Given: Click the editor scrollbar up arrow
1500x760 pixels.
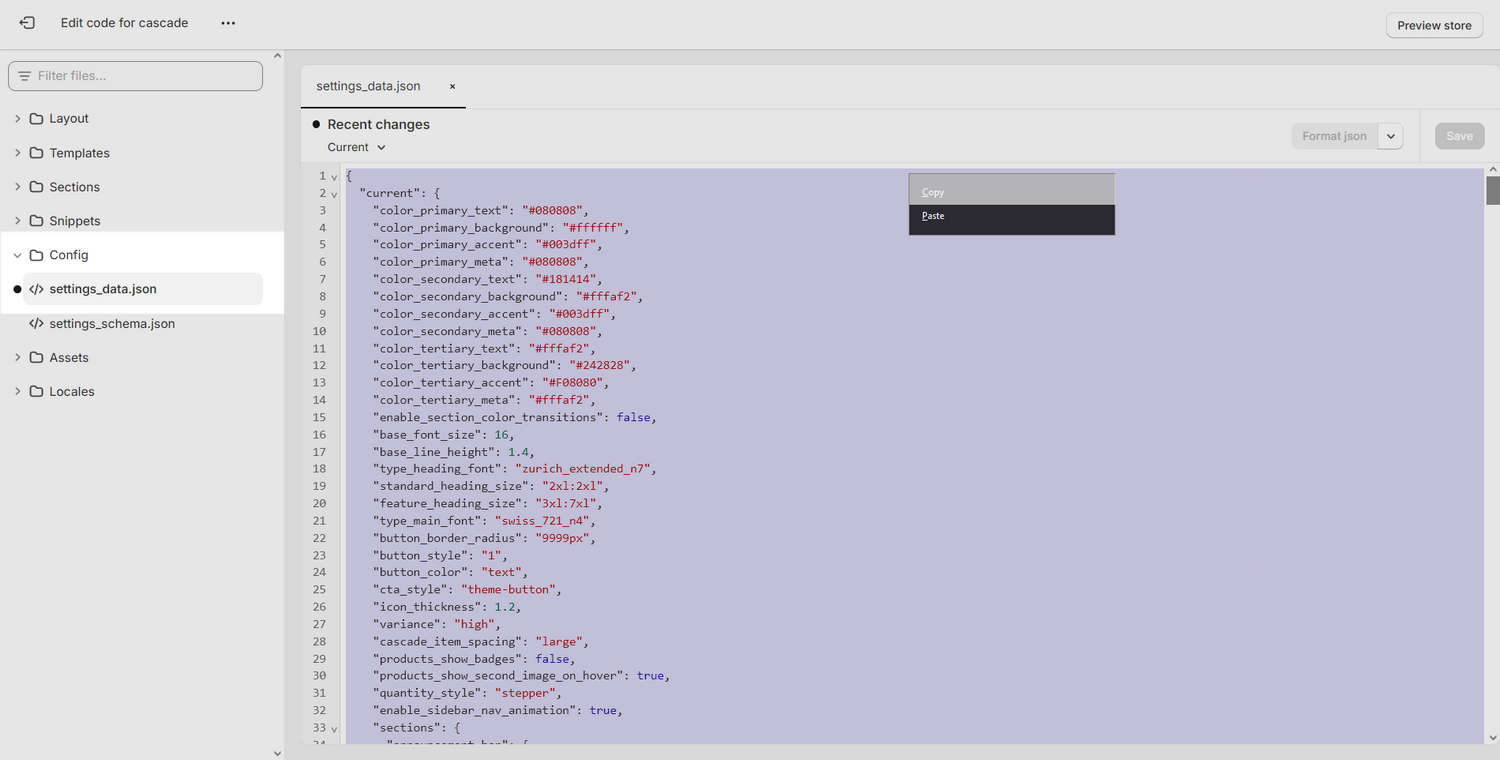Looking at the screenshot, I should click(1493, 170).
